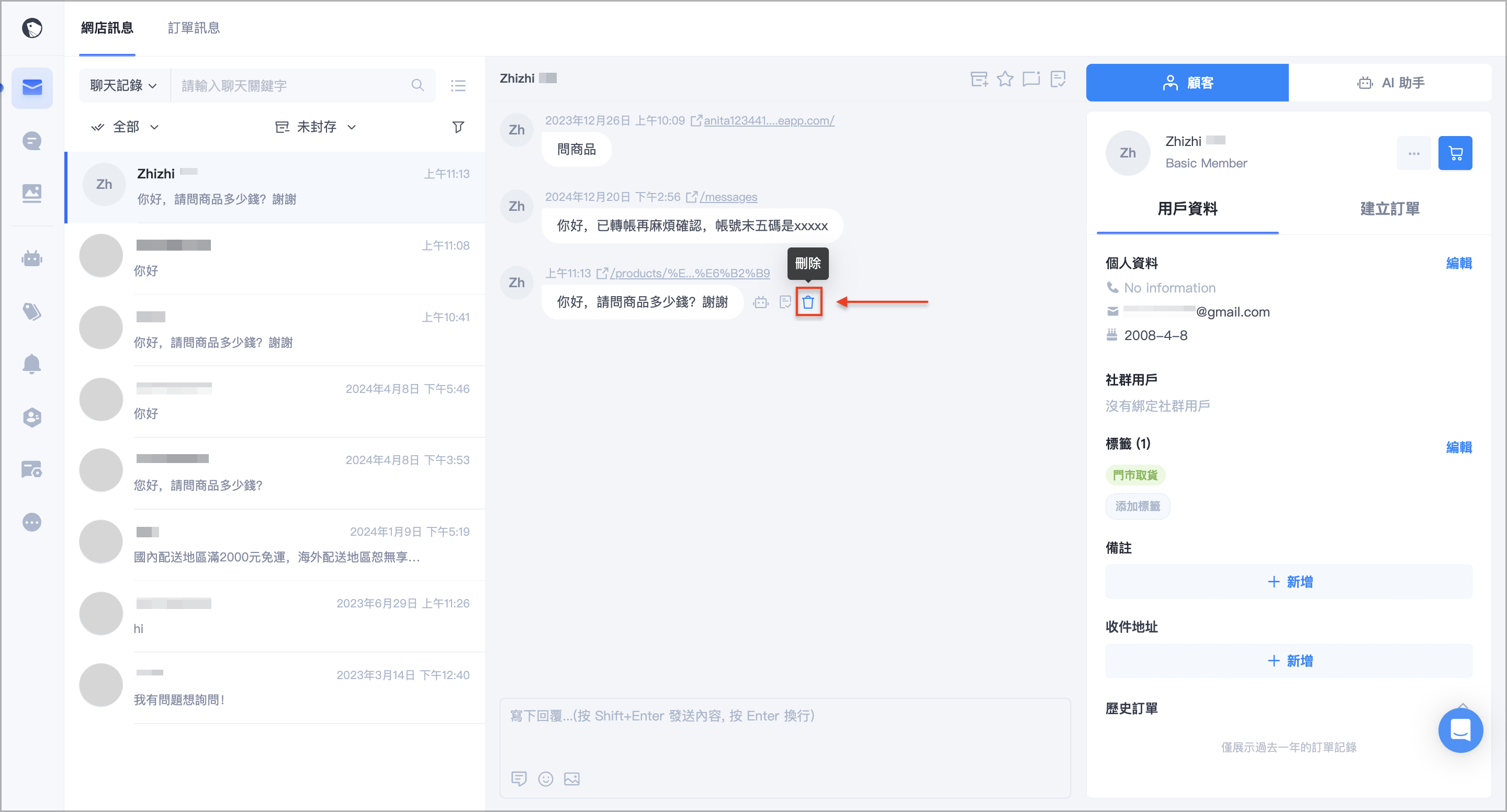The image size is (1507, 812).
Task: Click the shopping cart button in profile
Action: [x=1455, y=153]
